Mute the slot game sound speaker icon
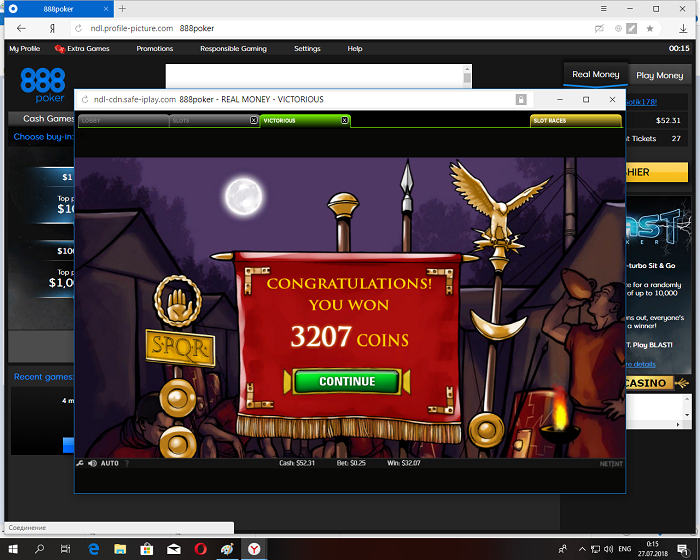The height and width of the screenshot is (560, 700). click(92, 463)
